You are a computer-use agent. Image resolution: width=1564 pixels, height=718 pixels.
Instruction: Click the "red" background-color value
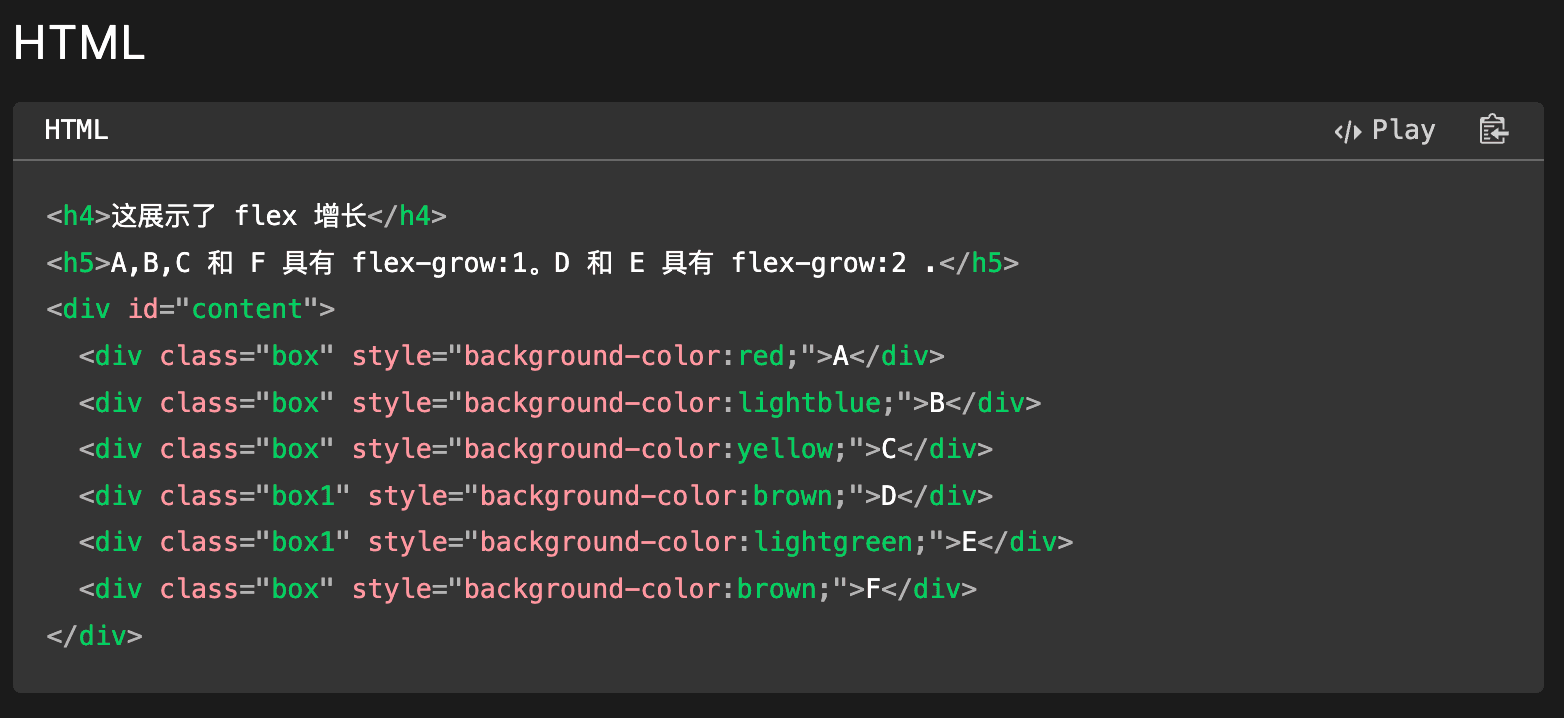point(761,356)
